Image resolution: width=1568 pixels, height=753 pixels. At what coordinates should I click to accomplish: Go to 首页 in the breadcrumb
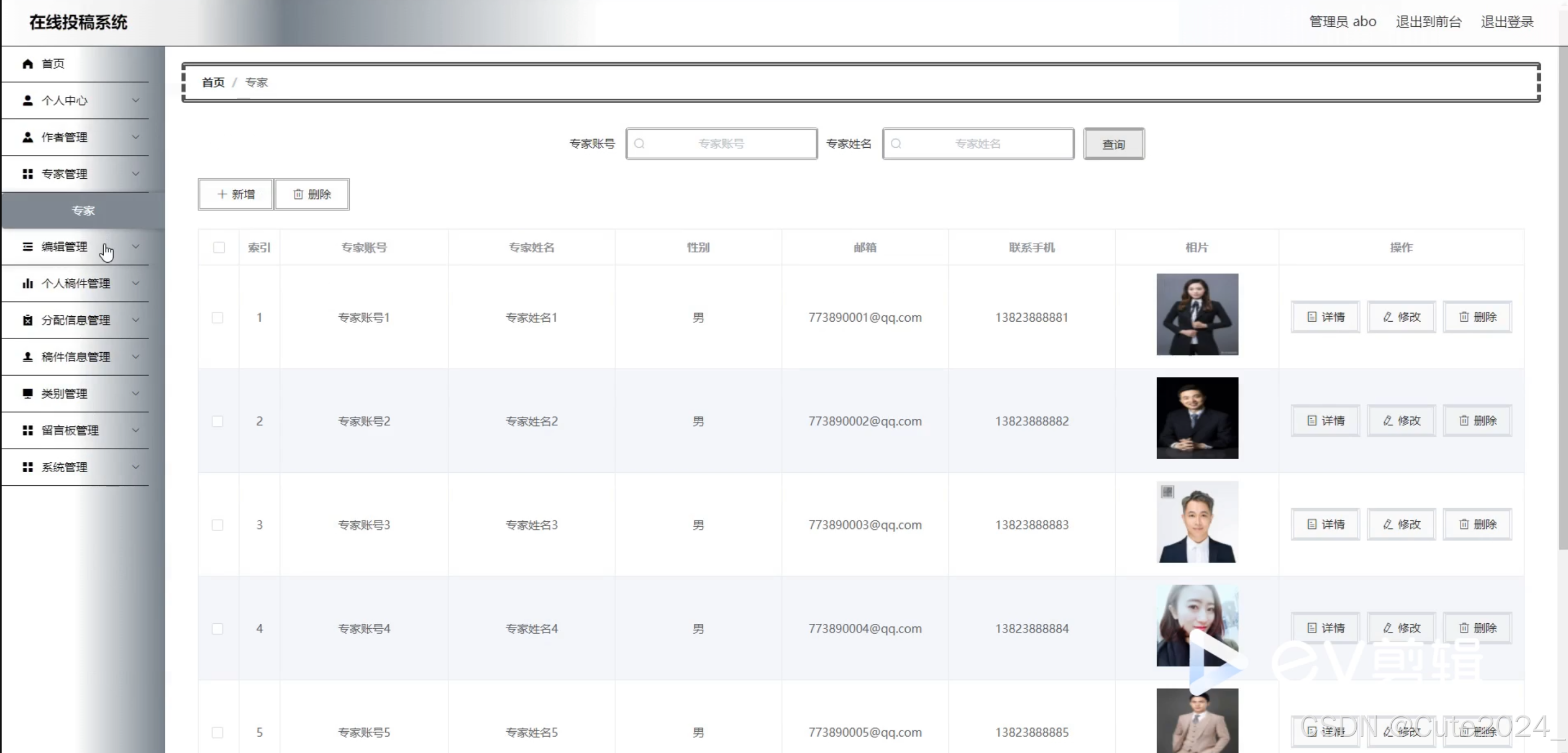pos(213,82)
